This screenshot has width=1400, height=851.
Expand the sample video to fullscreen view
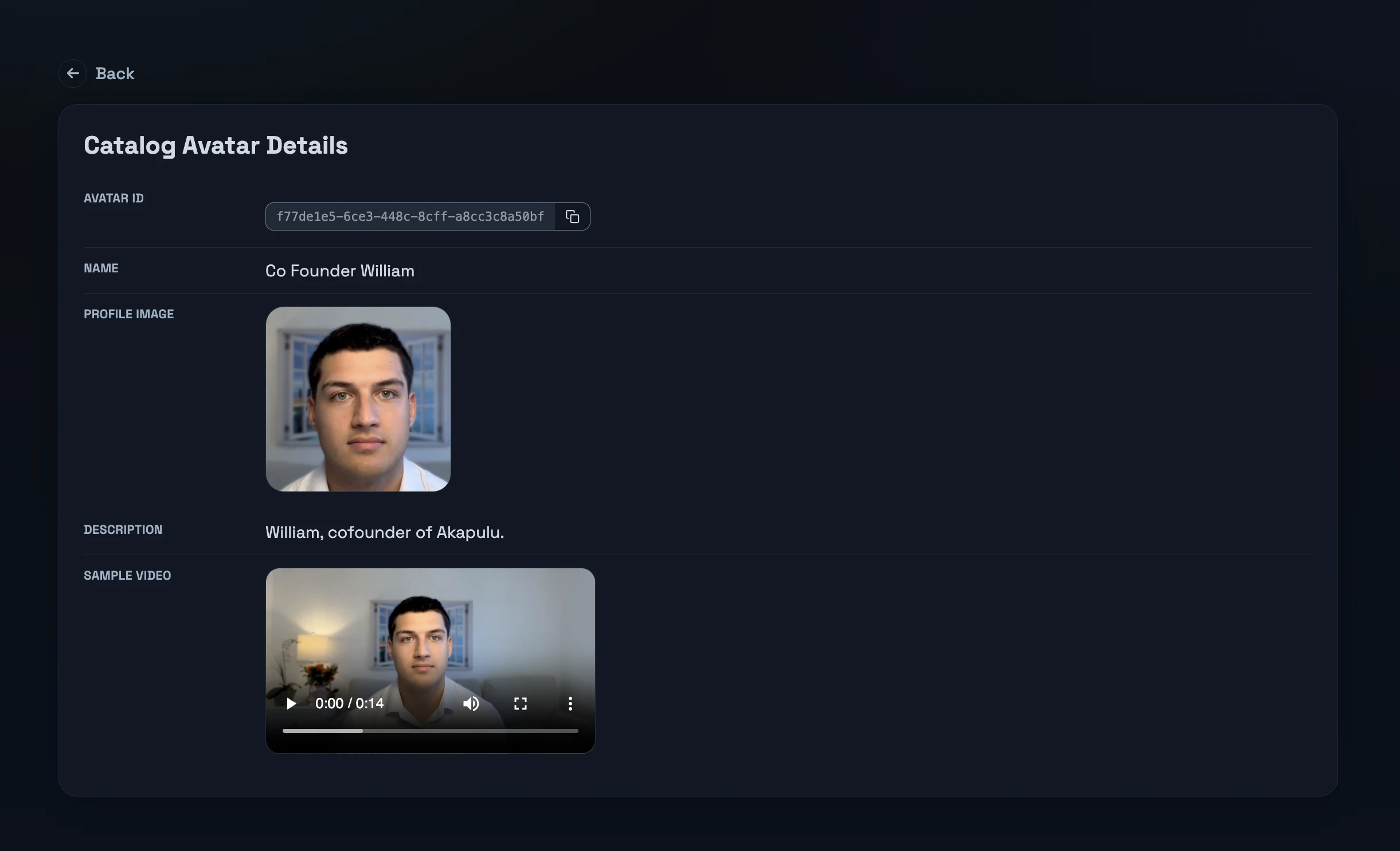(520, 703)
